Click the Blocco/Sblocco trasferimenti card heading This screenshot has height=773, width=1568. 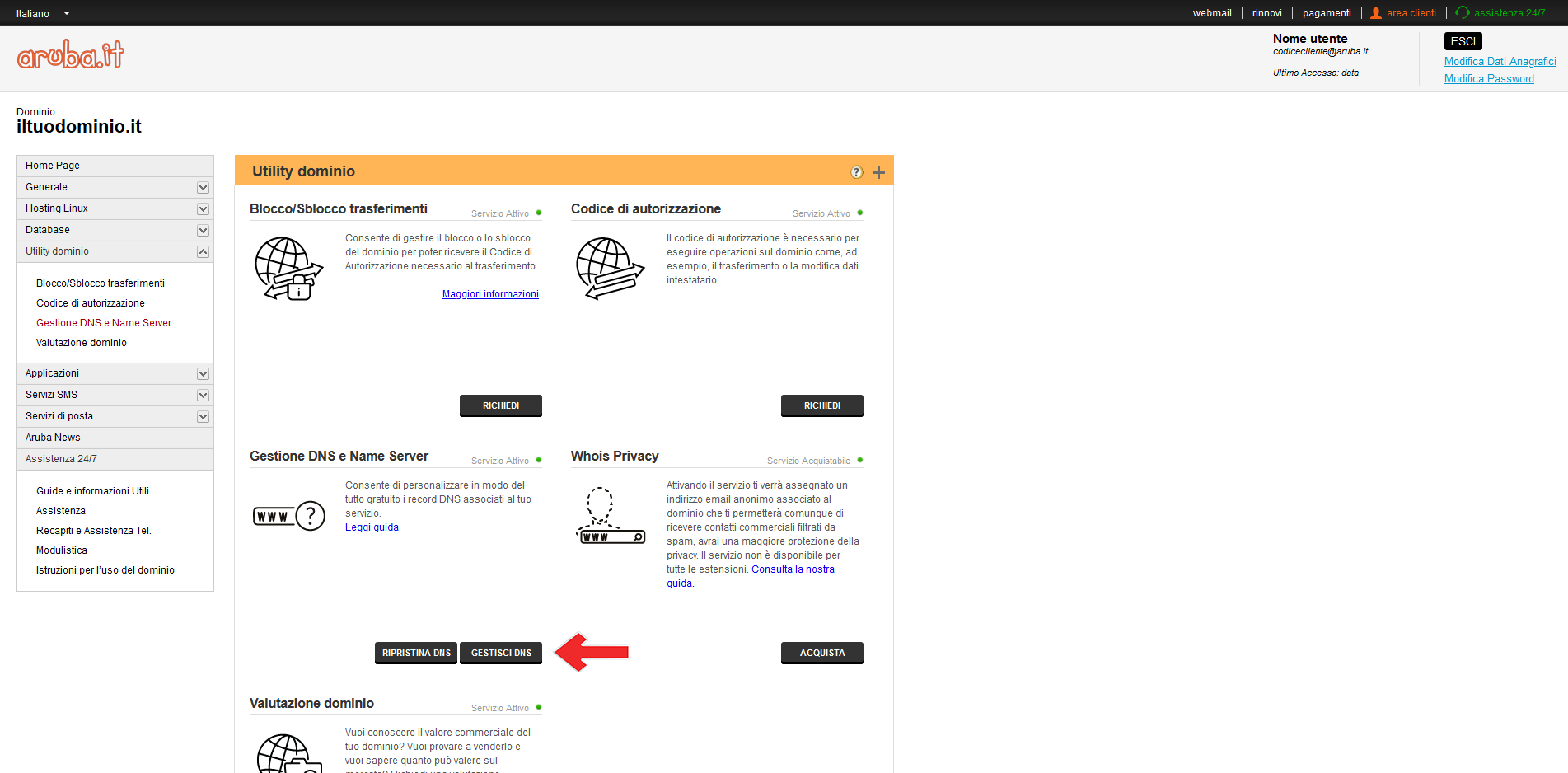[x=339, y=209]
